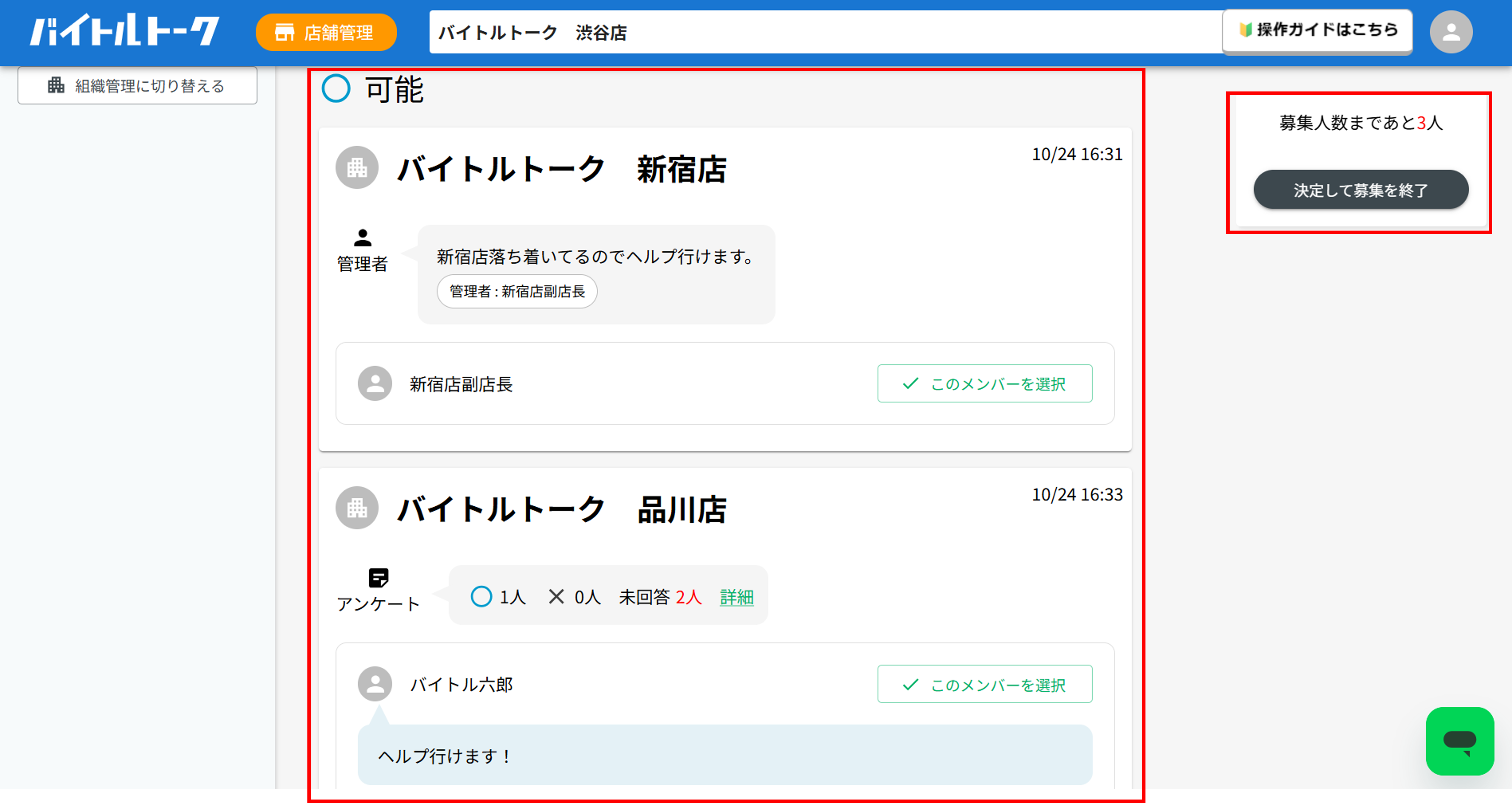Click the ヘルプ行けます！ comment bubble
Screen dimensions: 1512x803
725,755
